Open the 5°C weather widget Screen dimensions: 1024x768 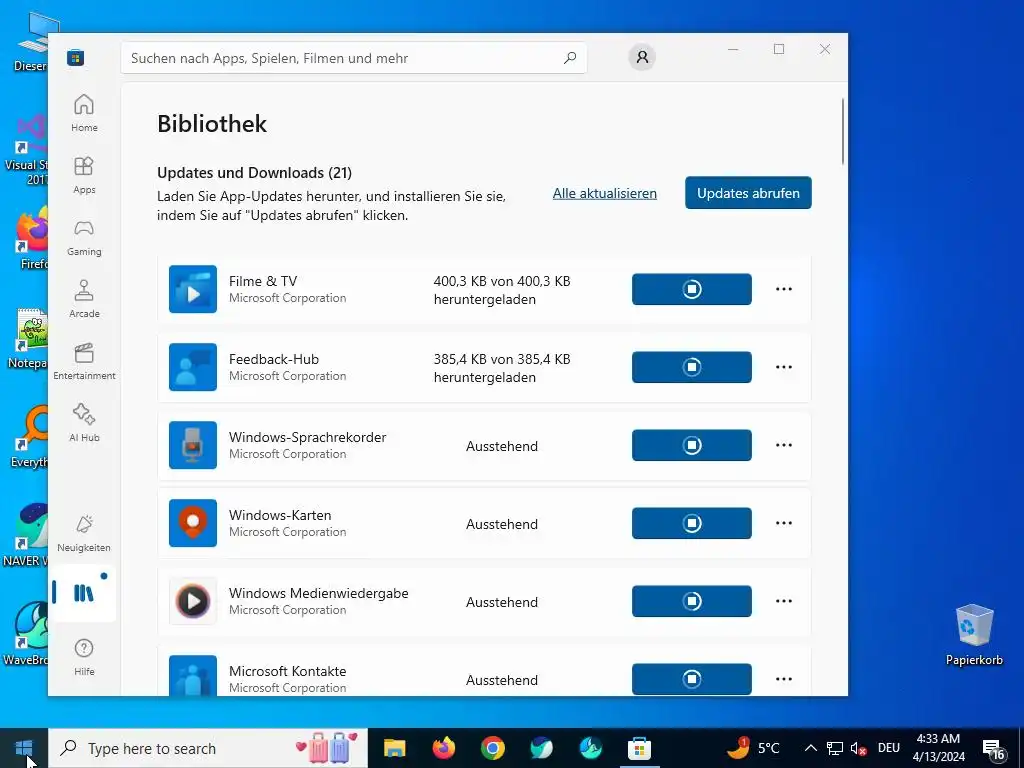pyautogui.click(x=754, y=748)
